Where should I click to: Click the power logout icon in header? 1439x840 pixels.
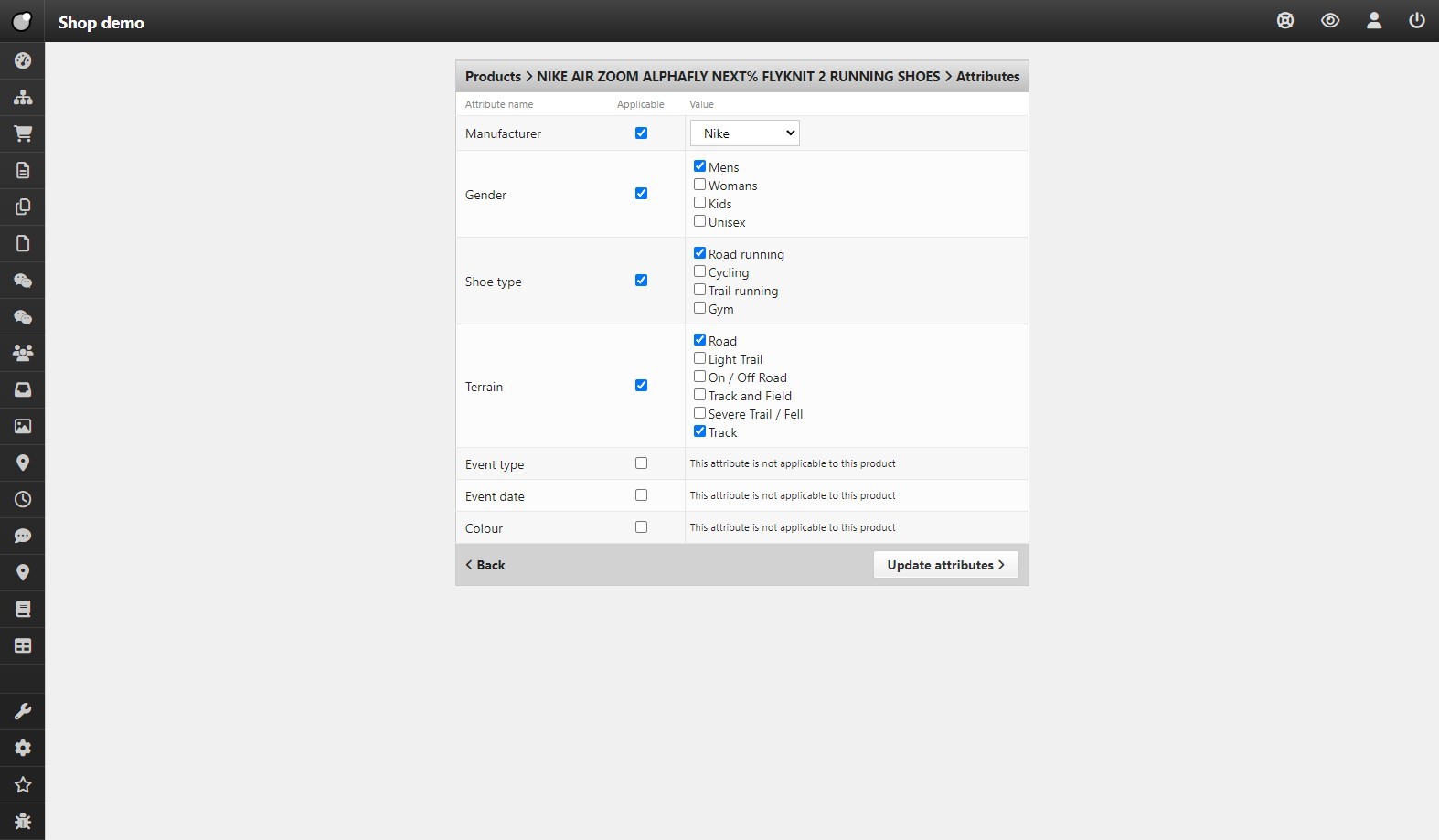point(1416,21)
